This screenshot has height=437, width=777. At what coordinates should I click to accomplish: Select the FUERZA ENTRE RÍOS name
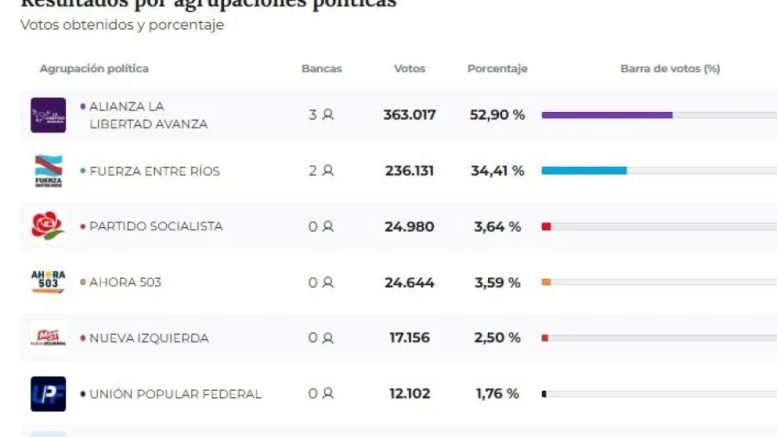tap(154, 171)
